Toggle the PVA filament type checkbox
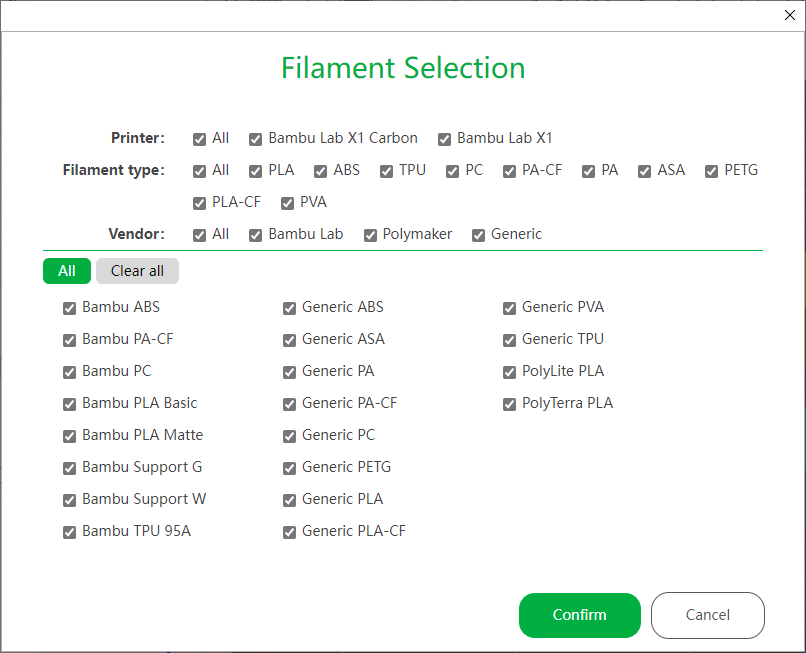Screen dimensions: 806x653 point(286,202)
